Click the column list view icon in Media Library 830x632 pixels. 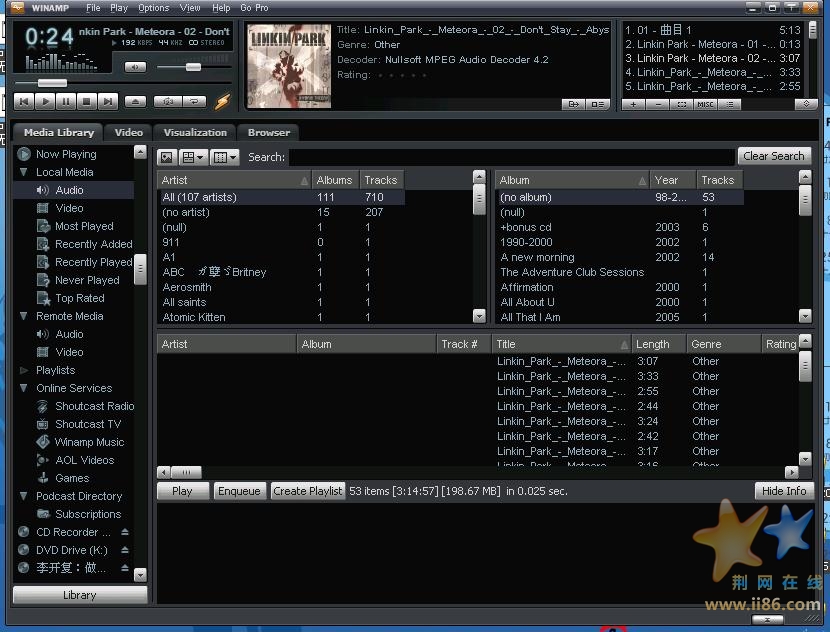click(219, 157)
